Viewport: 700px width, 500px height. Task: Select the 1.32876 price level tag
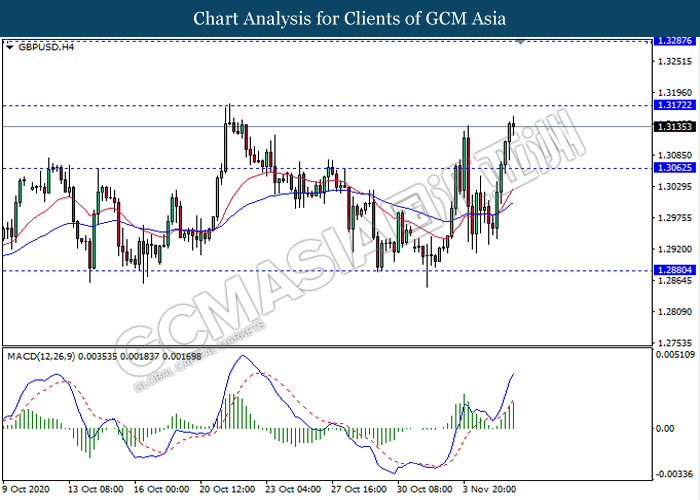(675, 41)
